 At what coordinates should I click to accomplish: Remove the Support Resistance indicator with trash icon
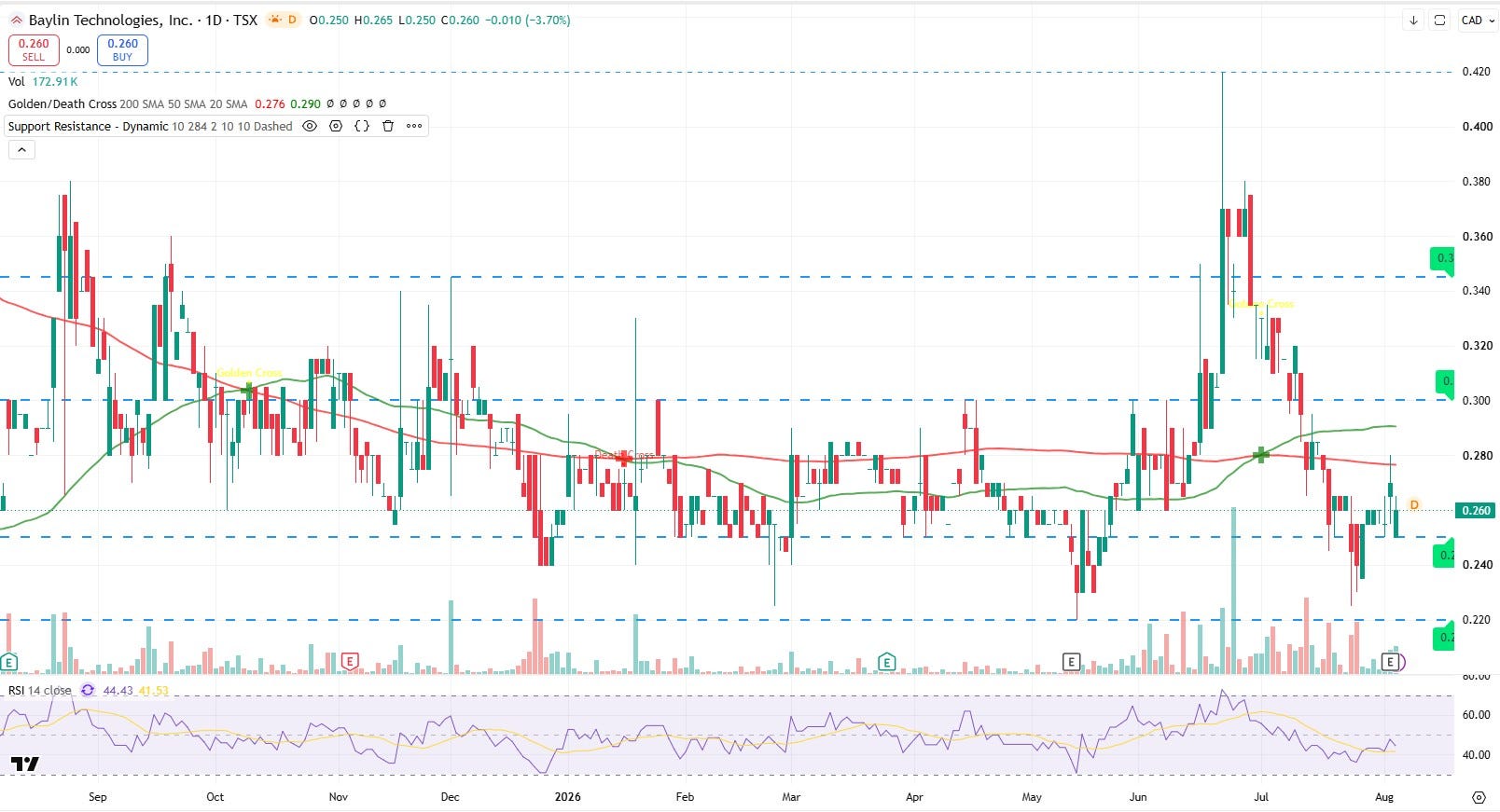(x=388, y=126)
